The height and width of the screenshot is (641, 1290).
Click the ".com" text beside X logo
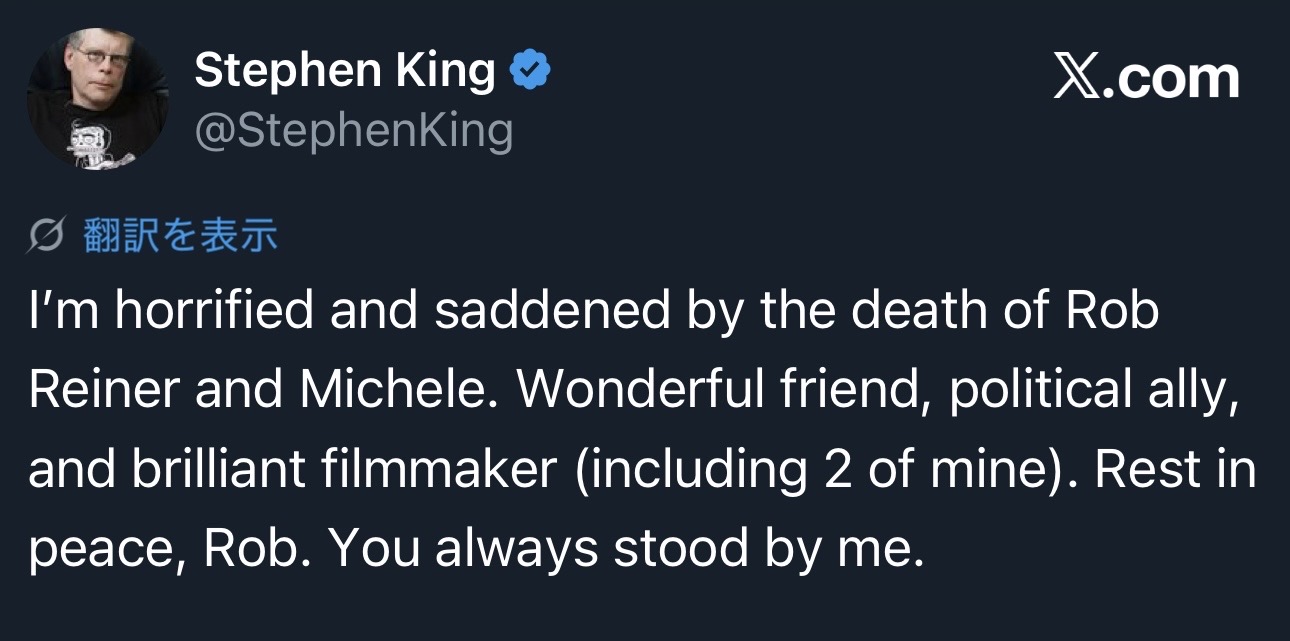point(1172,78)
